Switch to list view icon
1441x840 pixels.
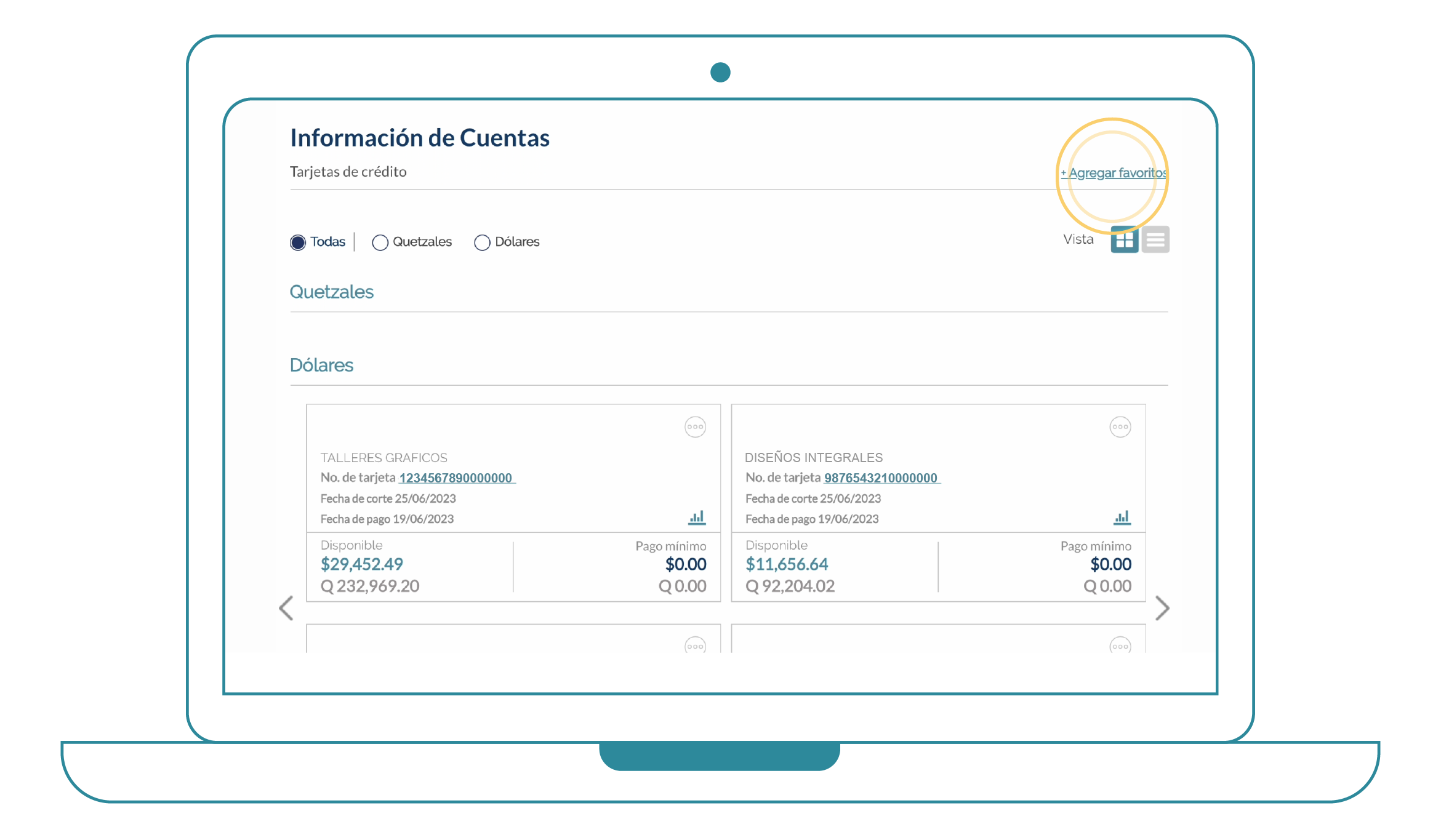click(x=1155, y=240)
